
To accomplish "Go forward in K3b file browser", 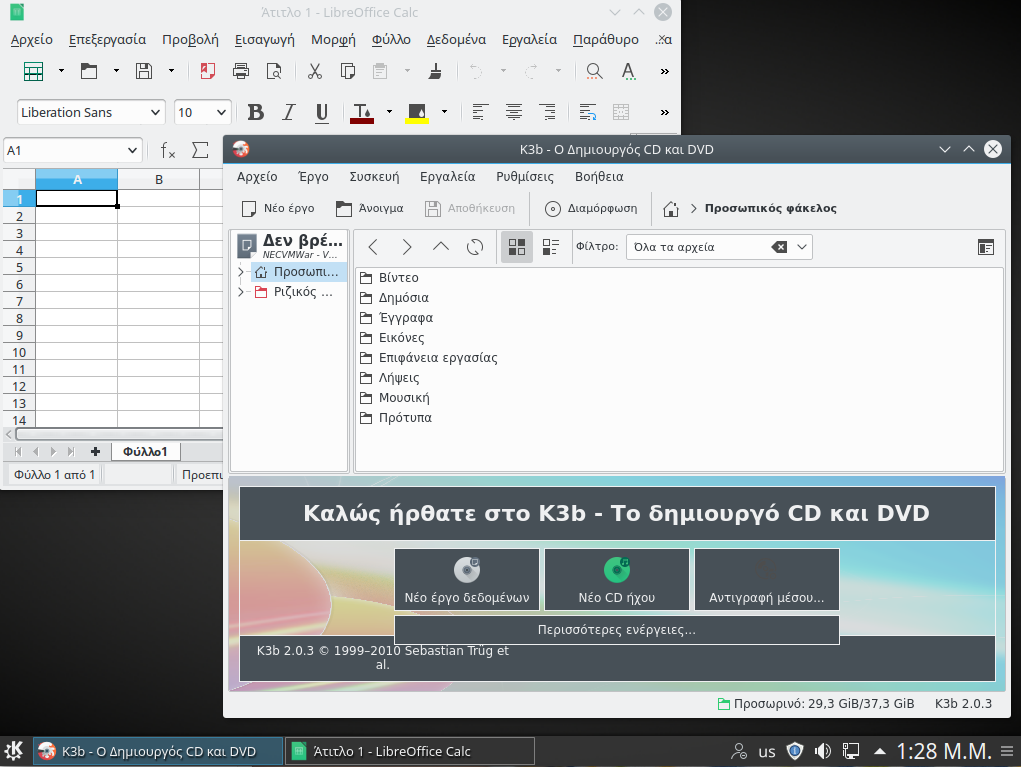I will click(407, 247).
